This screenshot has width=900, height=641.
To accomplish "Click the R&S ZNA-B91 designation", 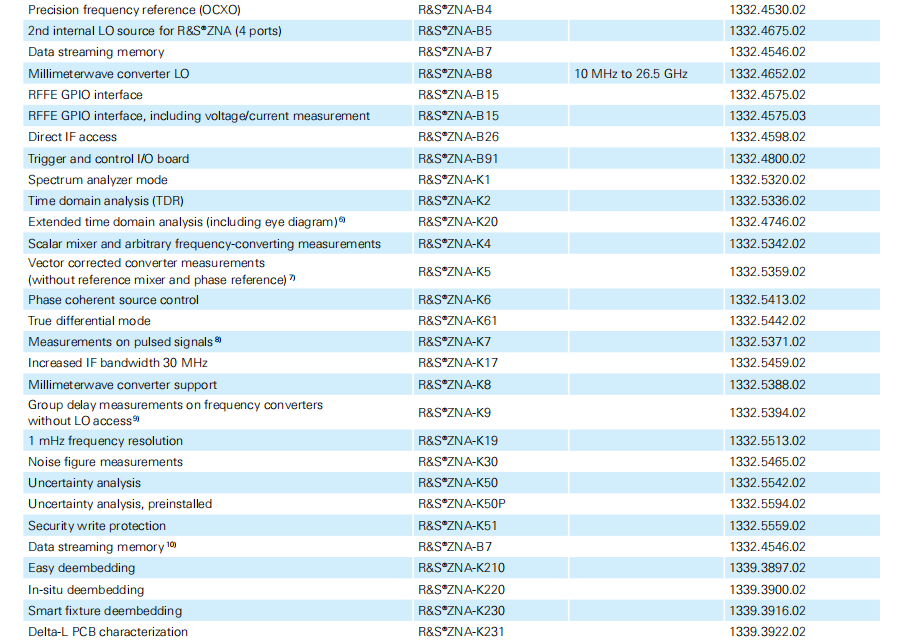I will 458,158.
